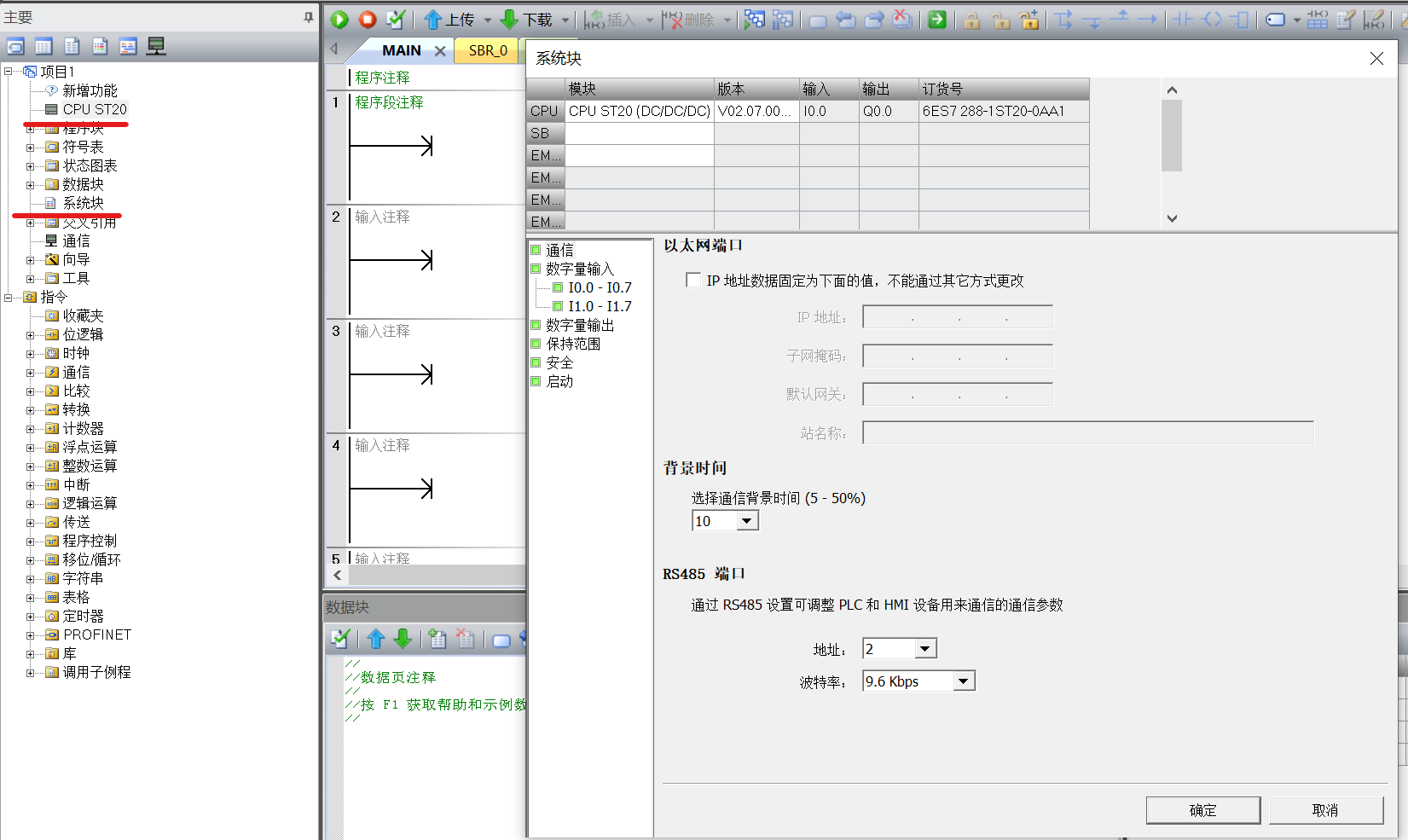Expand the 定时器 instruction folder
Viewport: 1408px width, 840px height.
(30, 617)
